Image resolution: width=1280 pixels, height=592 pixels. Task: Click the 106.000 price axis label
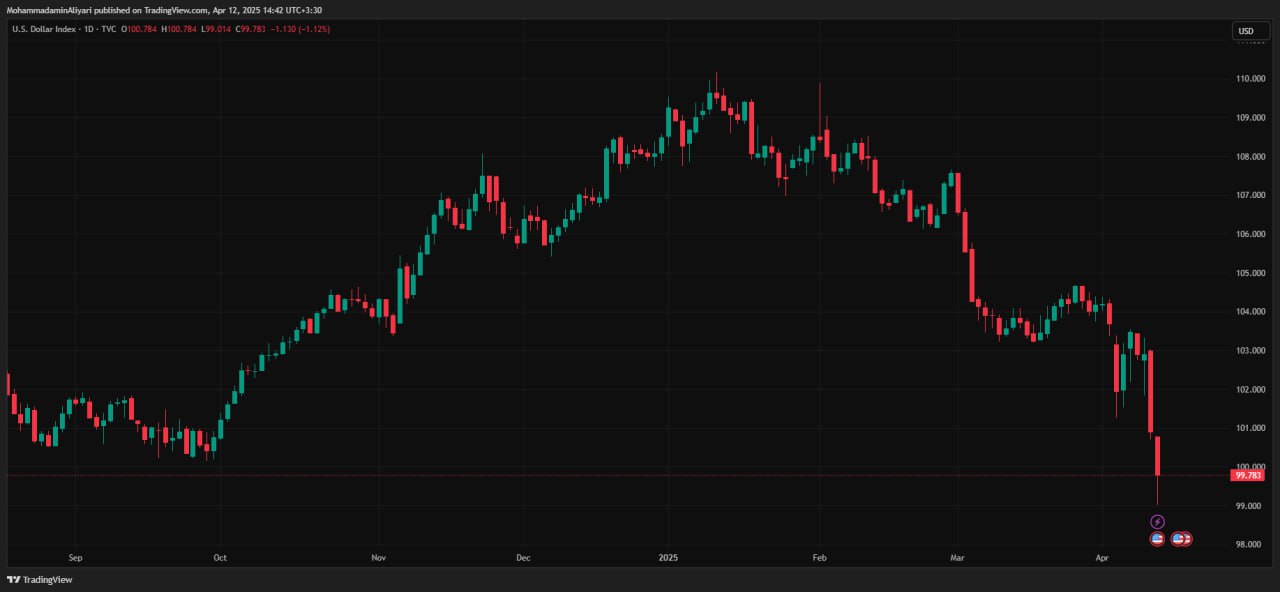tap(1251, 234)
